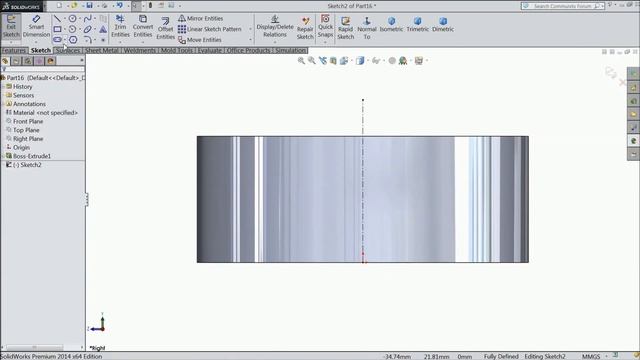Image resolution: width=640 pixels, height=360 pixels.
Task: Open the Surfaces tab
Action: pyautogui.click(x=68, y=50)
